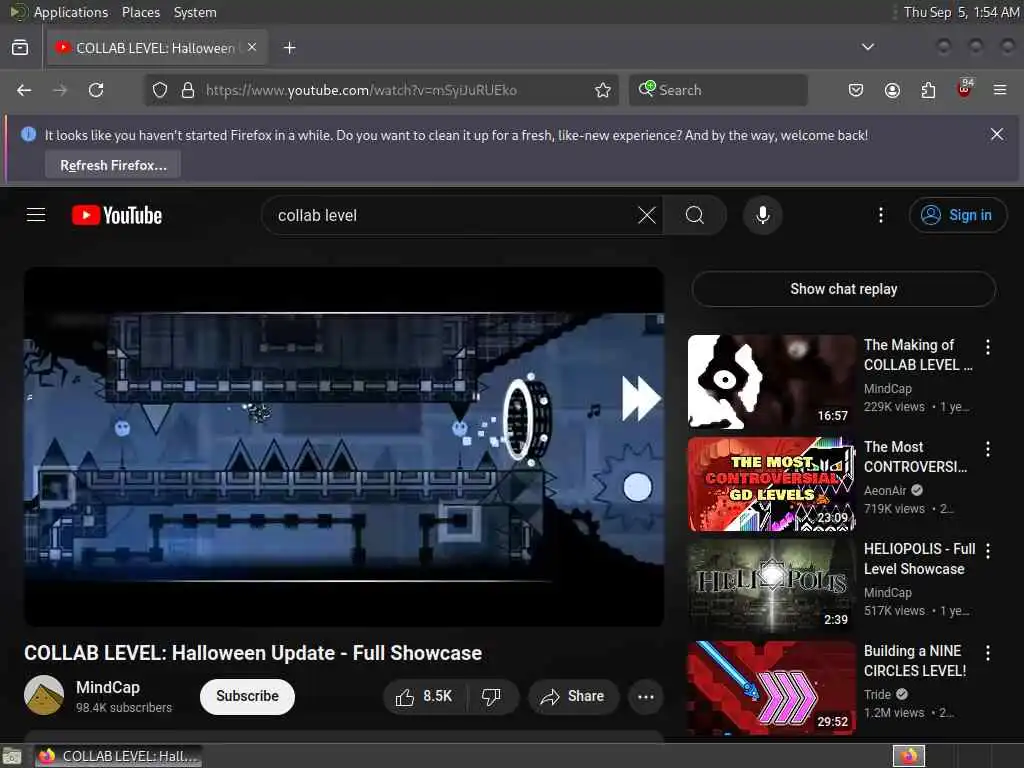Viewport: 1024px width, 768px height.
Task: Open a new tab with plus
Action: point(289,48)
